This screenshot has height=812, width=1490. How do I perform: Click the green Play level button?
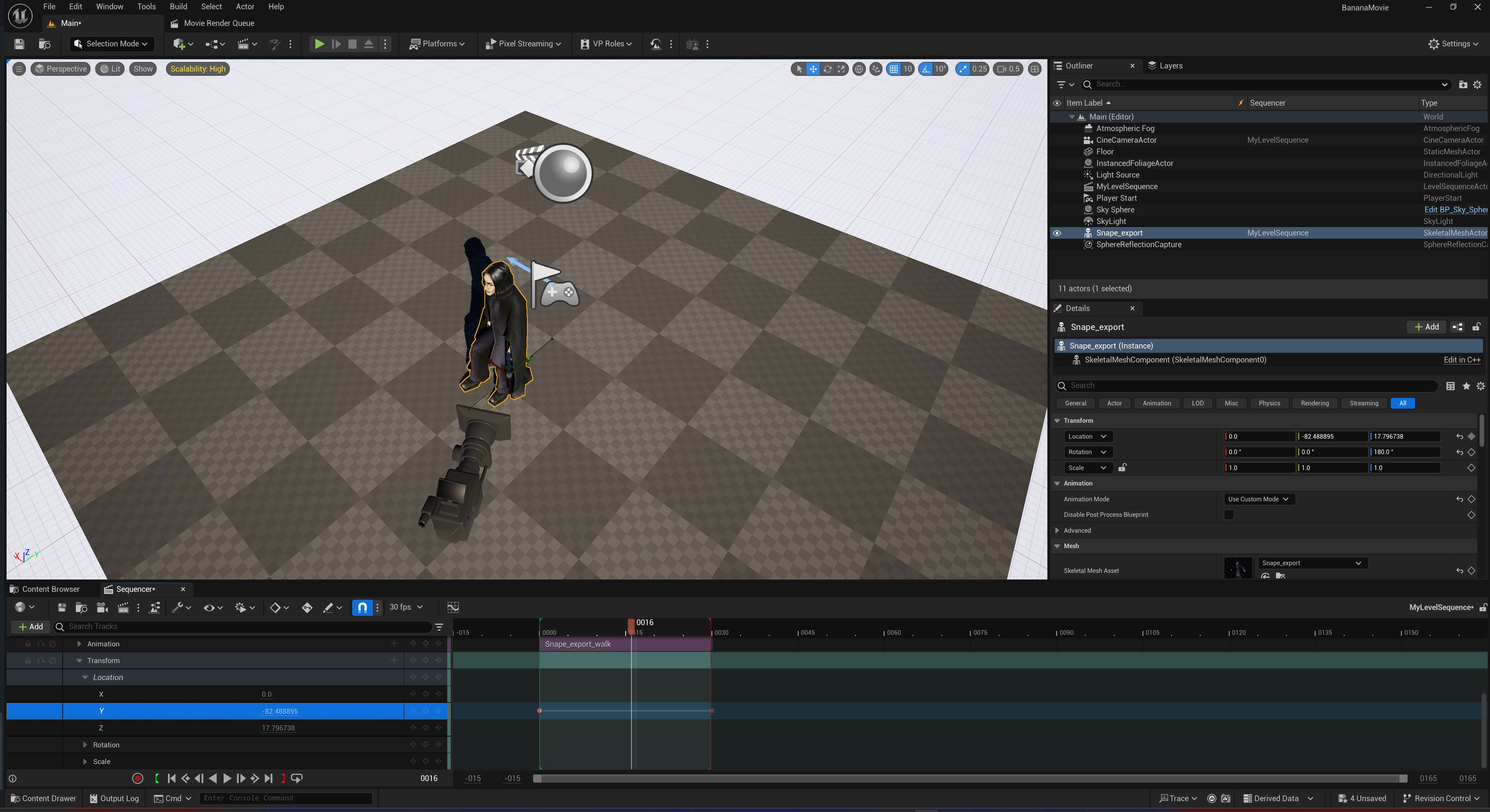click(x=319, y=44)
